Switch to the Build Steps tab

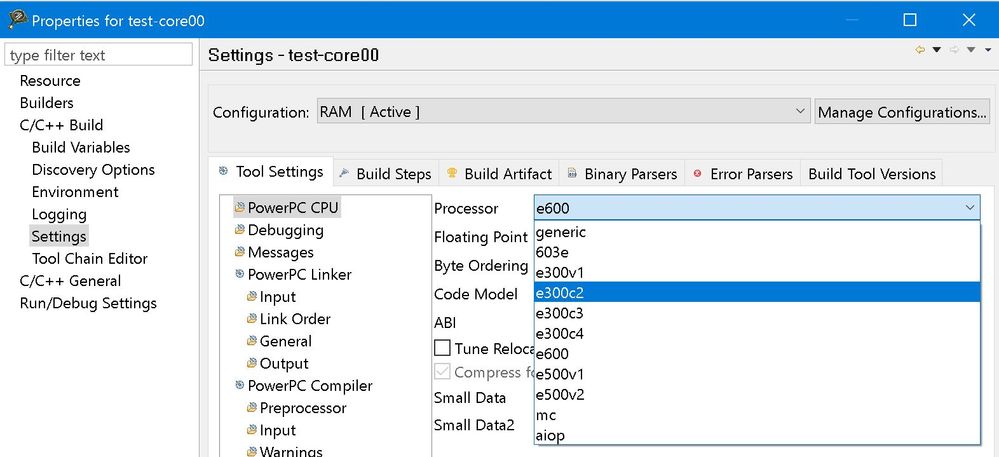coord(385,174)
